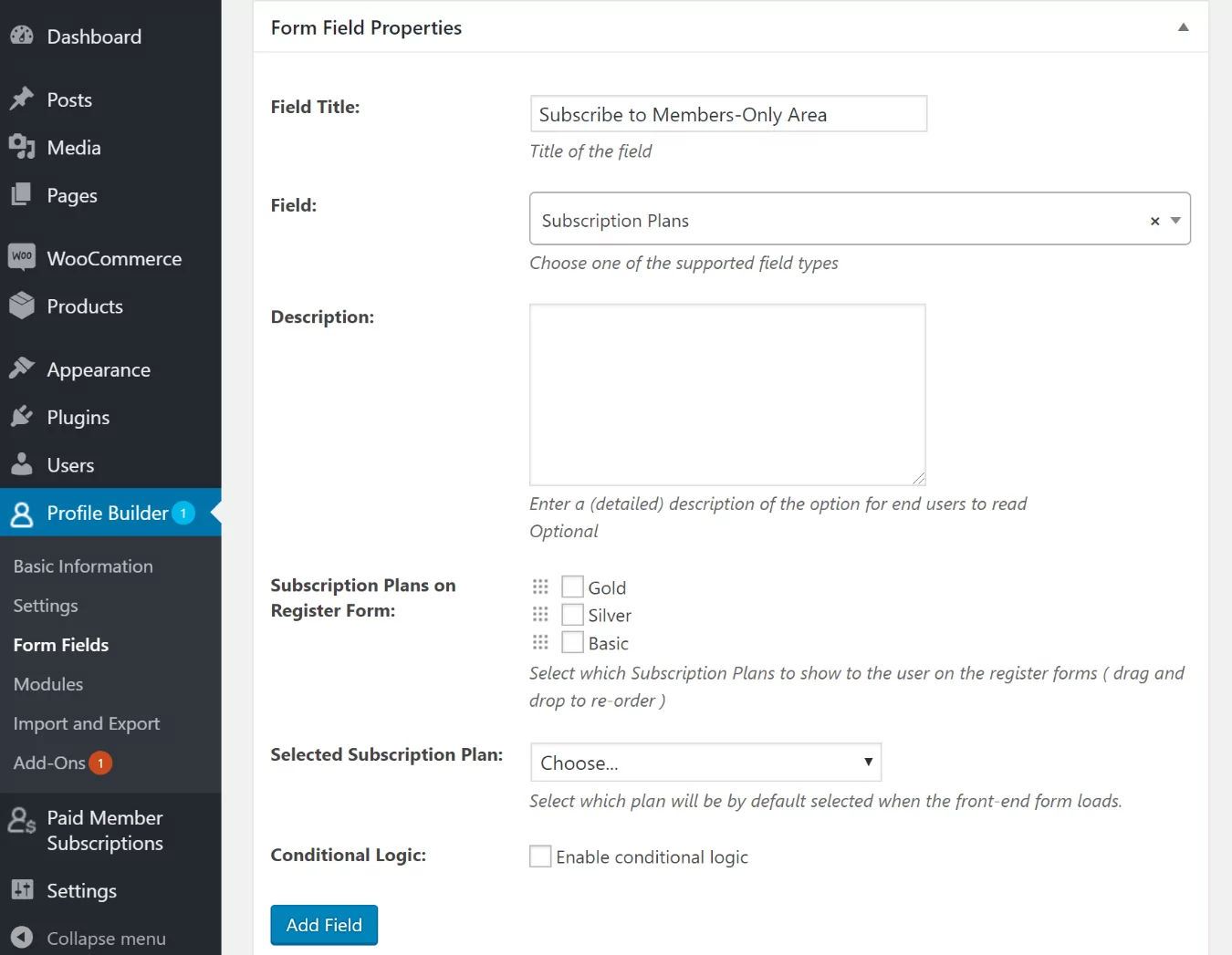
Task: Click the Users person icon
Action: pyautogui.click(x=22, y=464)
